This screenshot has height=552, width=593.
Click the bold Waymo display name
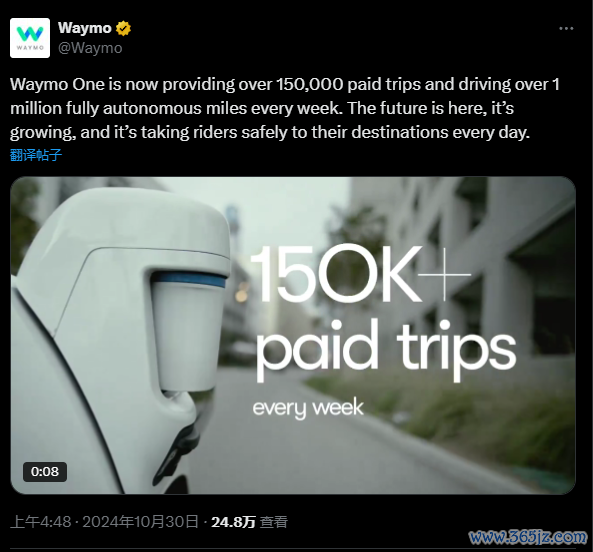point(85,28)
